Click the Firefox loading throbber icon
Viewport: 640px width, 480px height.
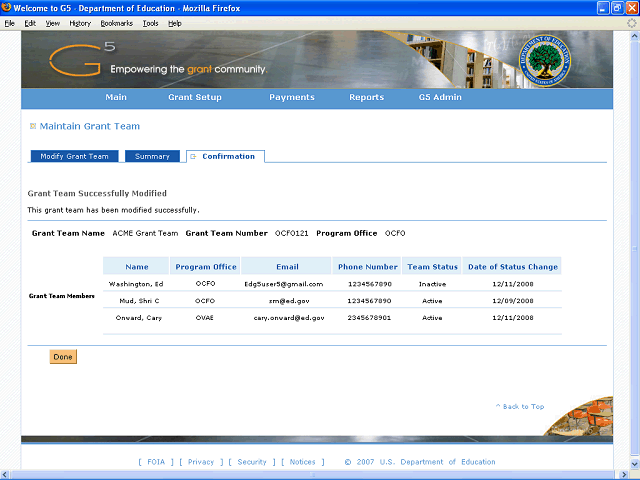pos(632,23)
